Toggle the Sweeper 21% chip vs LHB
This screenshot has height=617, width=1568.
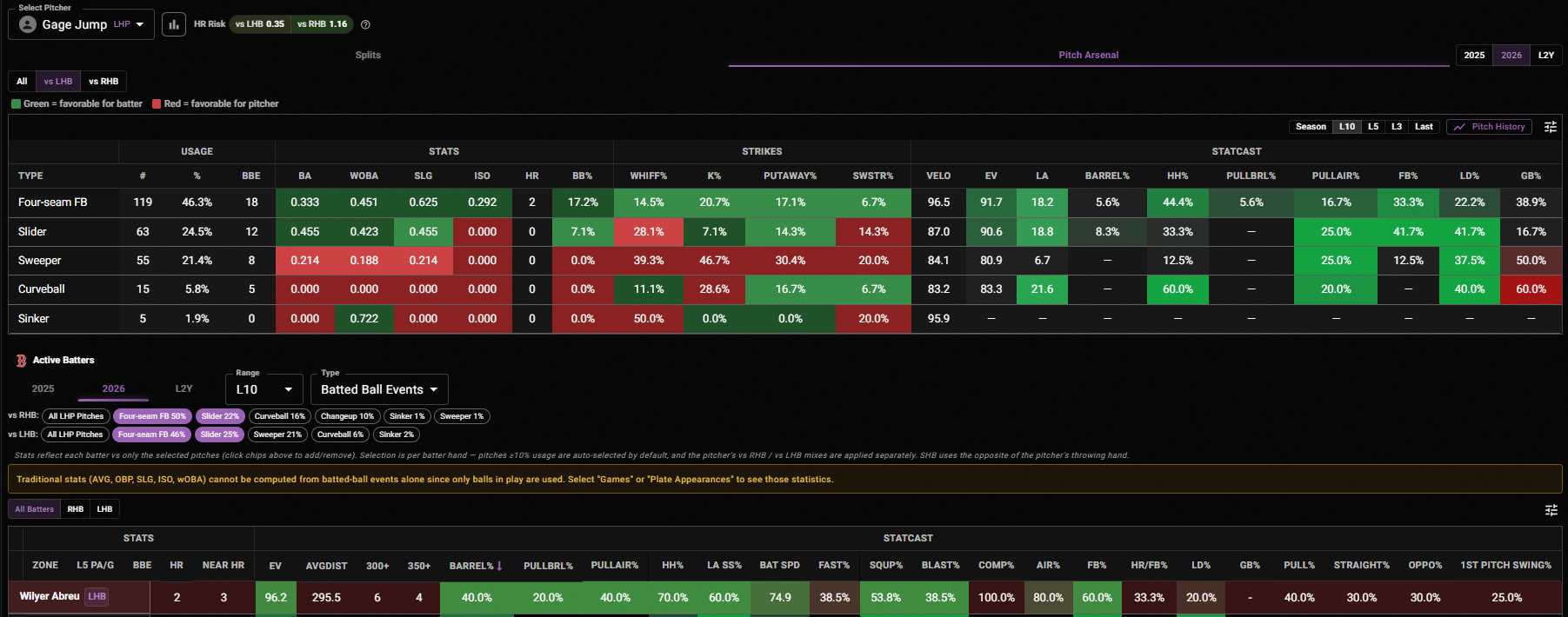click(x=277, y=435)
